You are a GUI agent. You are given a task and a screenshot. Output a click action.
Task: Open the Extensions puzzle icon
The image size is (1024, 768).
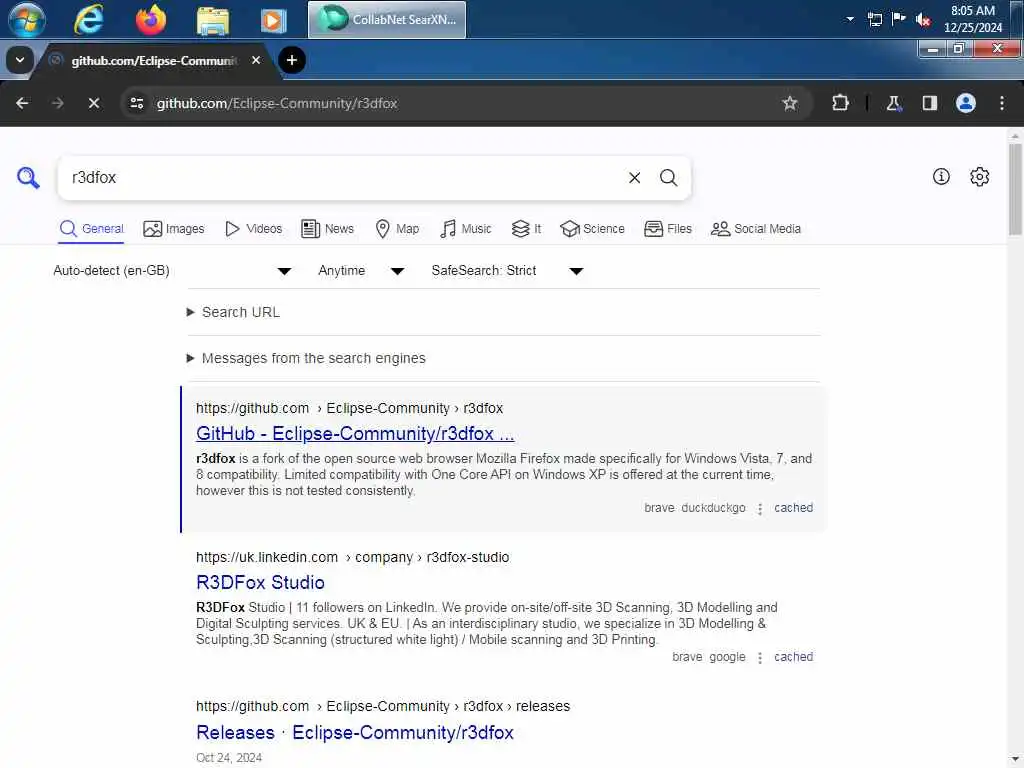click(840, 103)
